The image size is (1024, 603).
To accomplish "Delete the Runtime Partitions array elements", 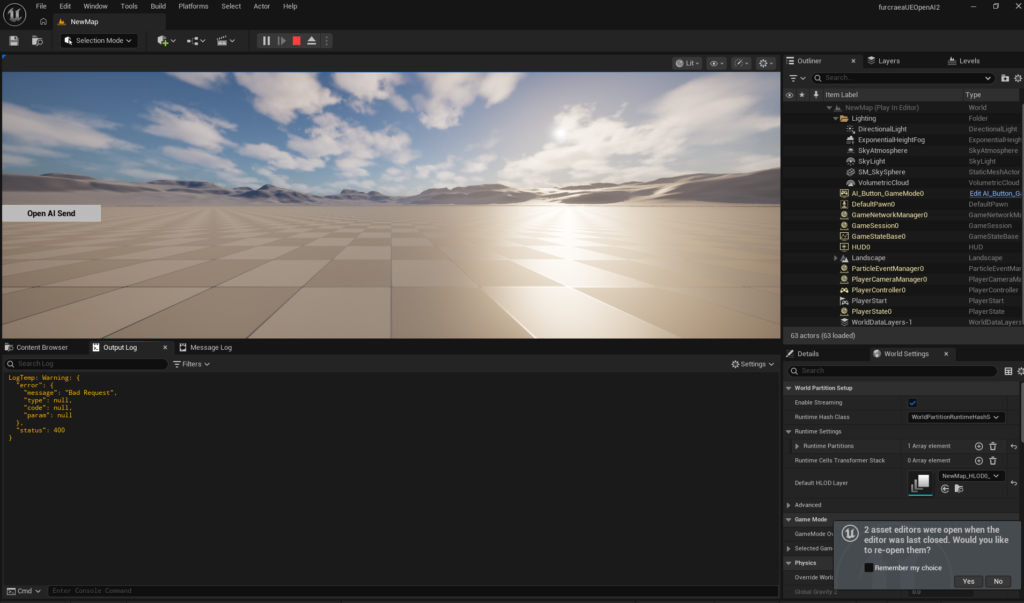I will click(x=993, y=446).
